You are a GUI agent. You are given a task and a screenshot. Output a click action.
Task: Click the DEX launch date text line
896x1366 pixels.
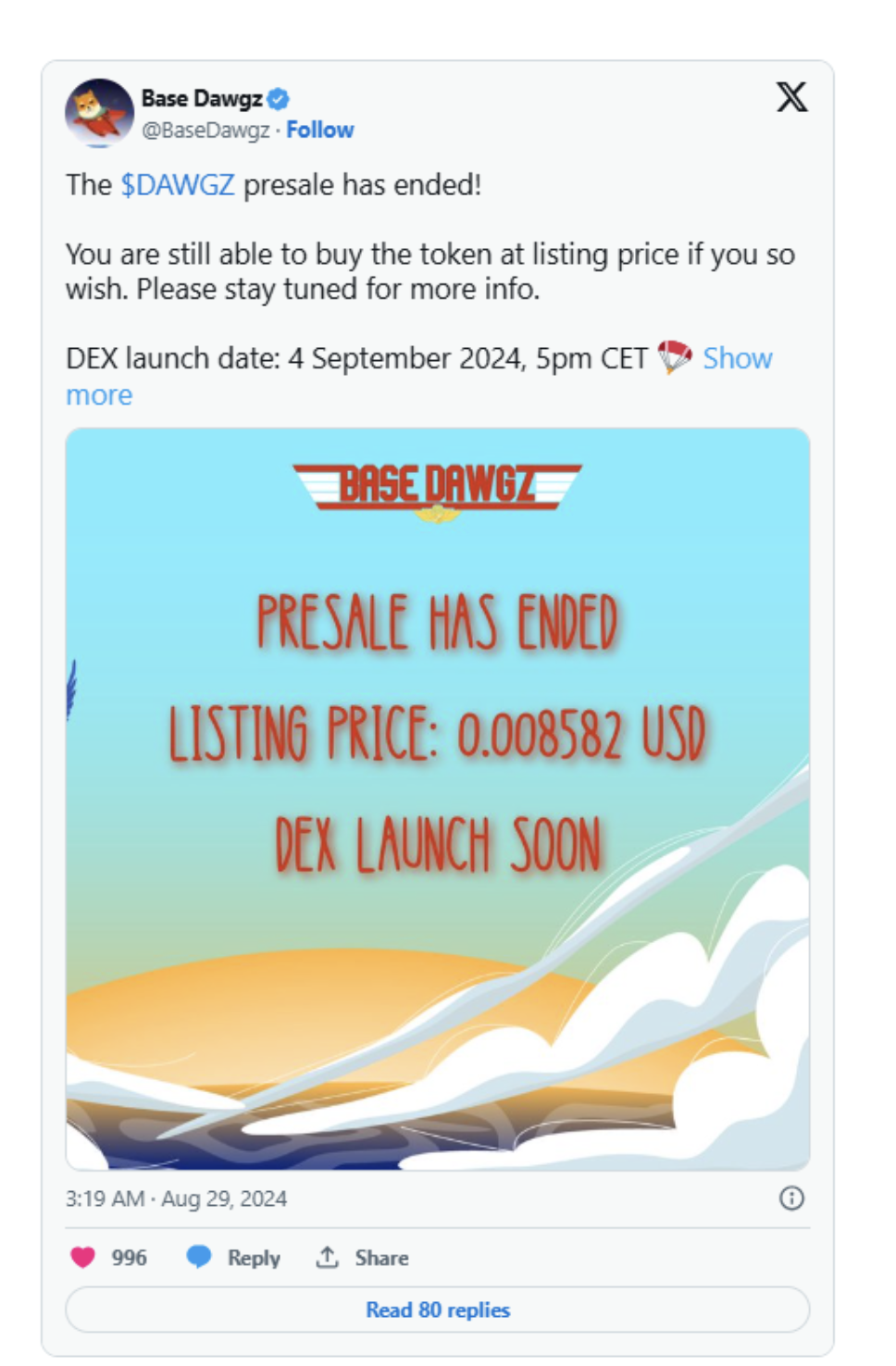coord(356,358)
